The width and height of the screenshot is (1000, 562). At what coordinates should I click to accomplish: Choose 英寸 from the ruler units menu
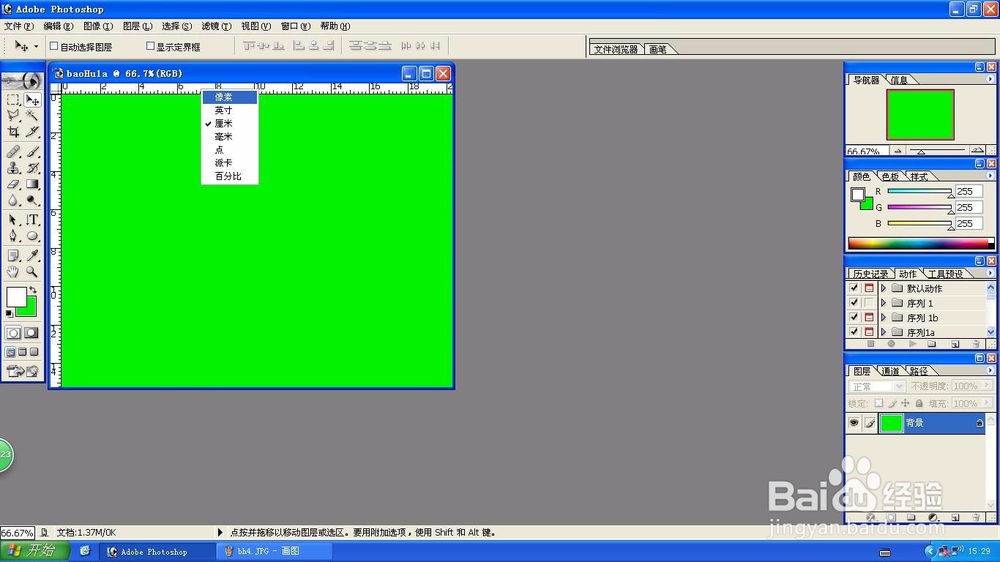230,110
